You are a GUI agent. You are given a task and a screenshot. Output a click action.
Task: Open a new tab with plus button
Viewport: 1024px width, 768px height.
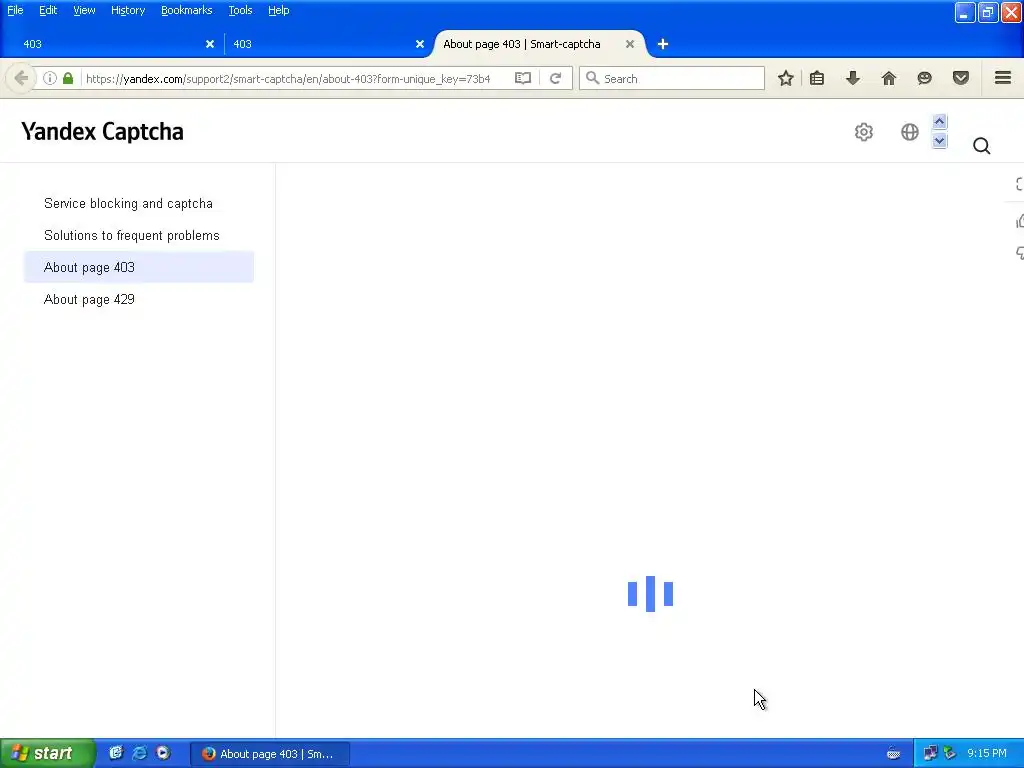(663, 44)
